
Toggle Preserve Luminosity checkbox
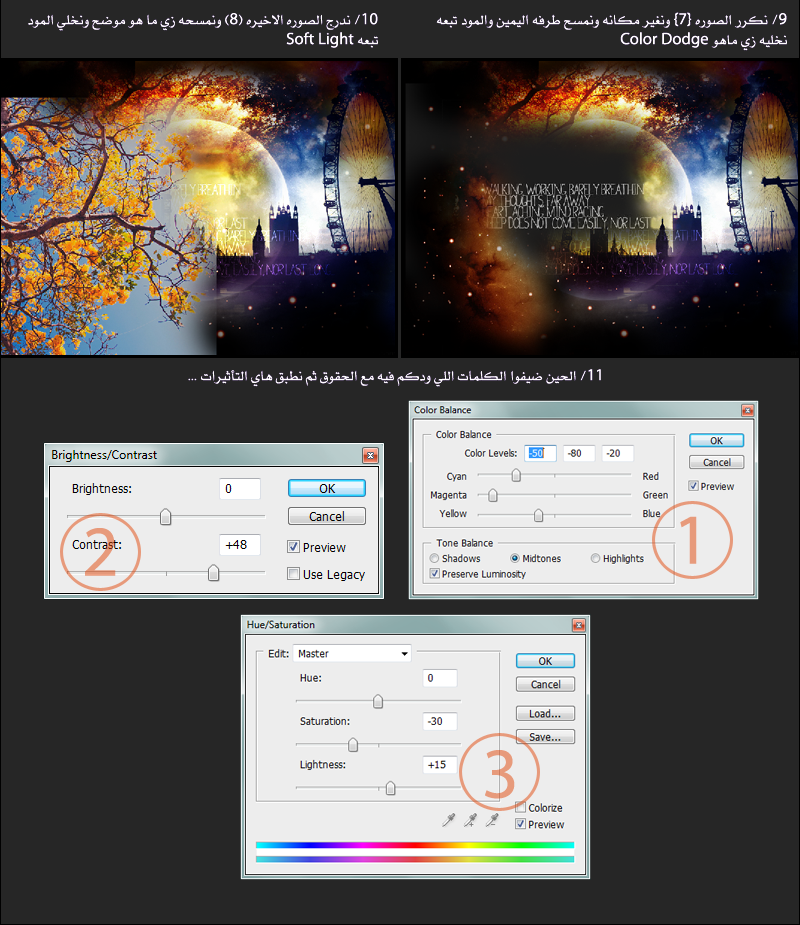pyautogui.click(x=435, y=574)
